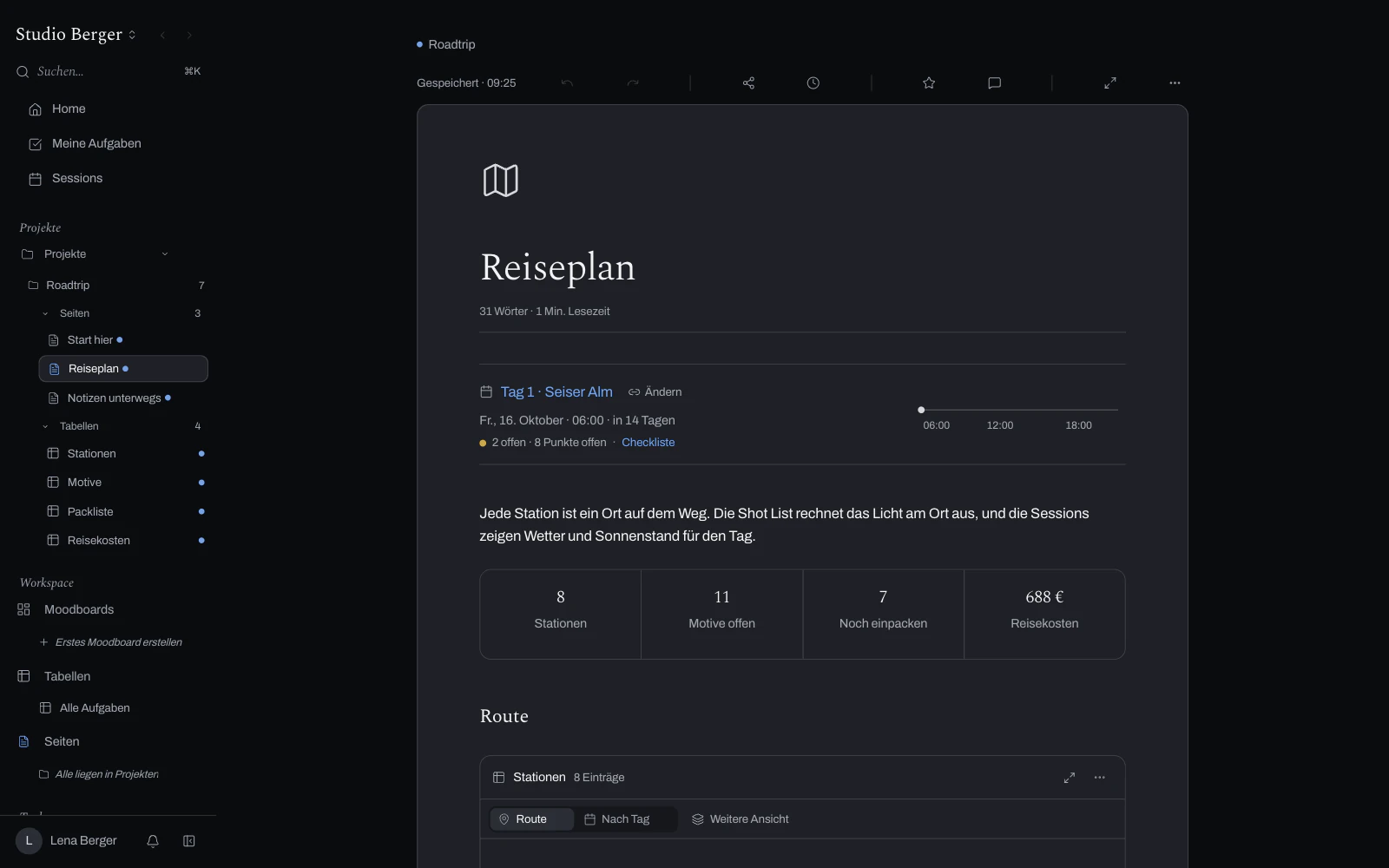Switch to the Nach Tag view
Screen dimensions: 1389x868
[x=617, y=819]
